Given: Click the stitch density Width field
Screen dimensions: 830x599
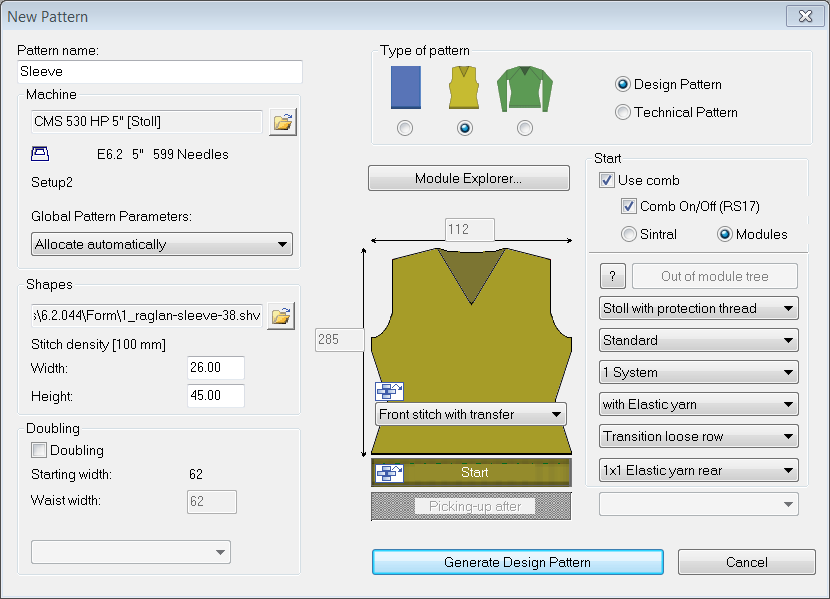Looking at the screenshot, I should coord(216,368).
